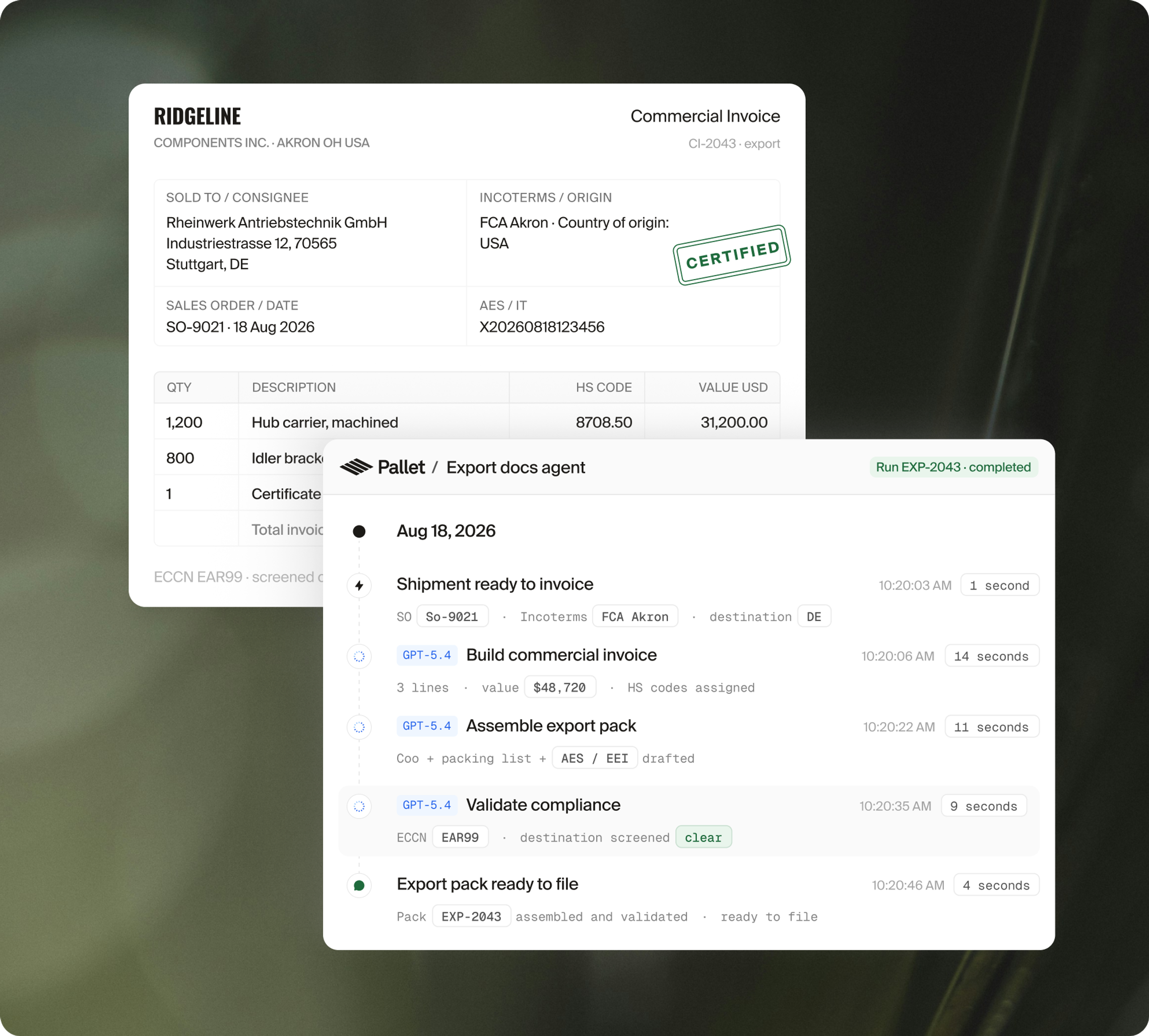Click the green Export pack ready icon
The image size is (1149, 1036).
click(359, 885)
